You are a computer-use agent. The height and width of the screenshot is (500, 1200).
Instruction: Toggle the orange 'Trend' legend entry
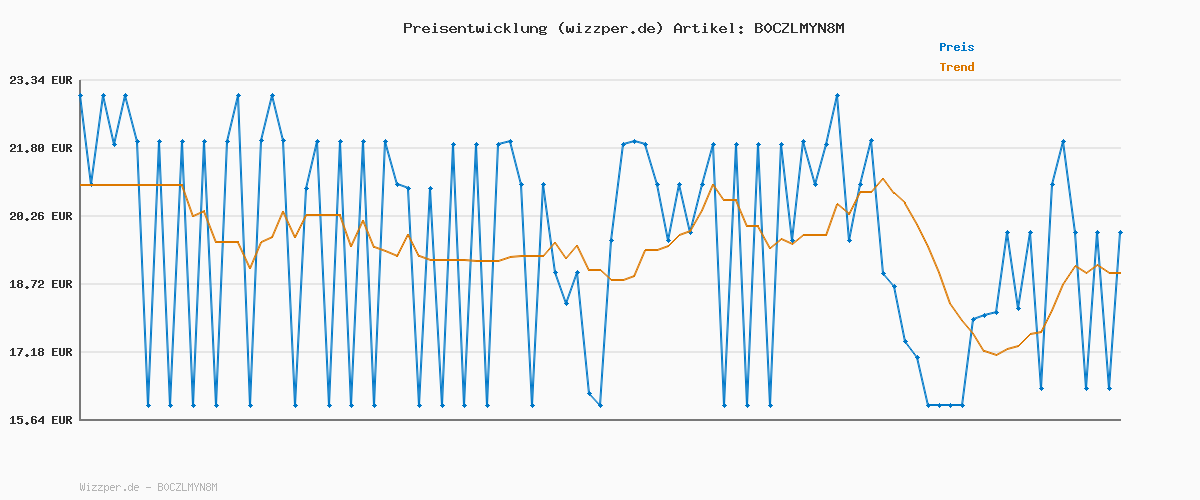[x=956, y=68]
